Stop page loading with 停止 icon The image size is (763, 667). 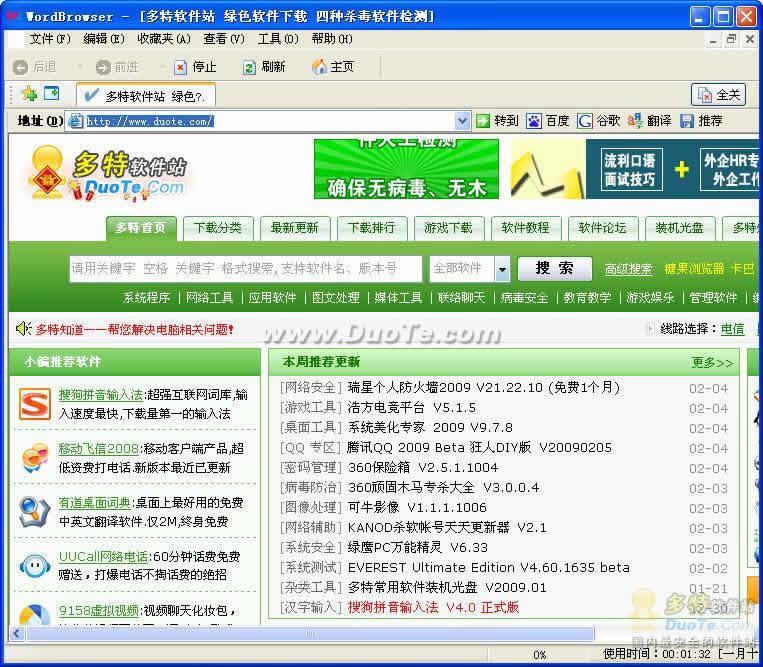pyautogui.click(x=180, y=67)
